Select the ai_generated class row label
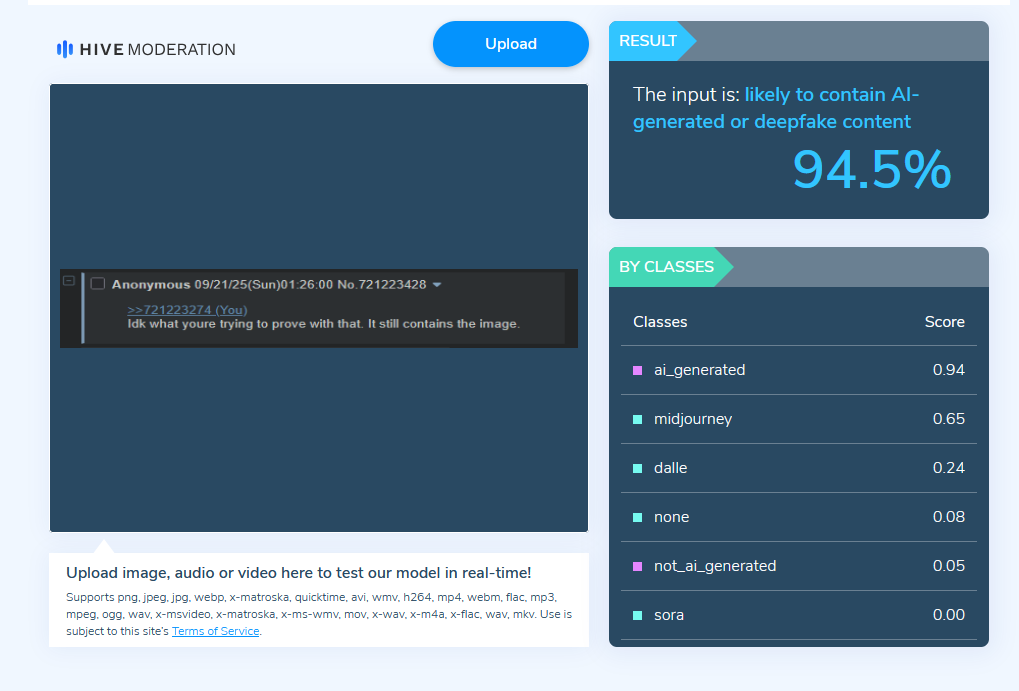Image resolution: width=1019 pixels, height=691 pixels. click(x=699, y=370)
